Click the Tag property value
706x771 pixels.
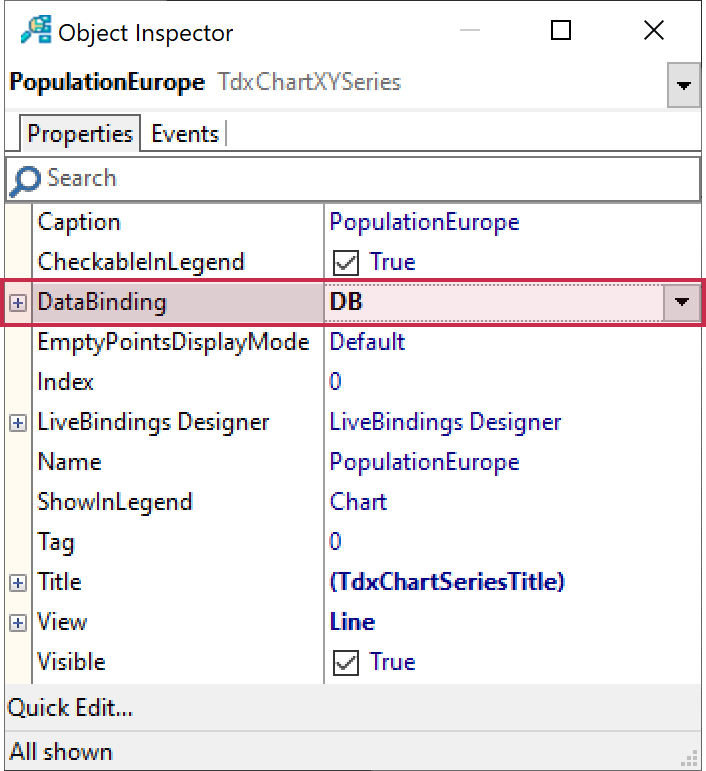[x=336, y=542]
